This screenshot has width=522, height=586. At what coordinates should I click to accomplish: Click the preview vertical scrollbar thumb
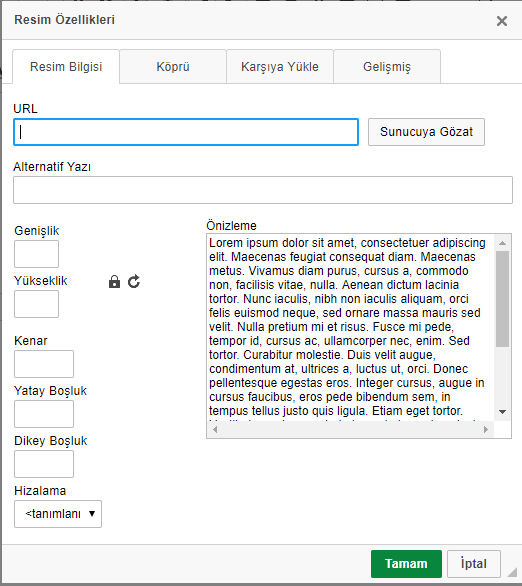click(x=503, y=299)
